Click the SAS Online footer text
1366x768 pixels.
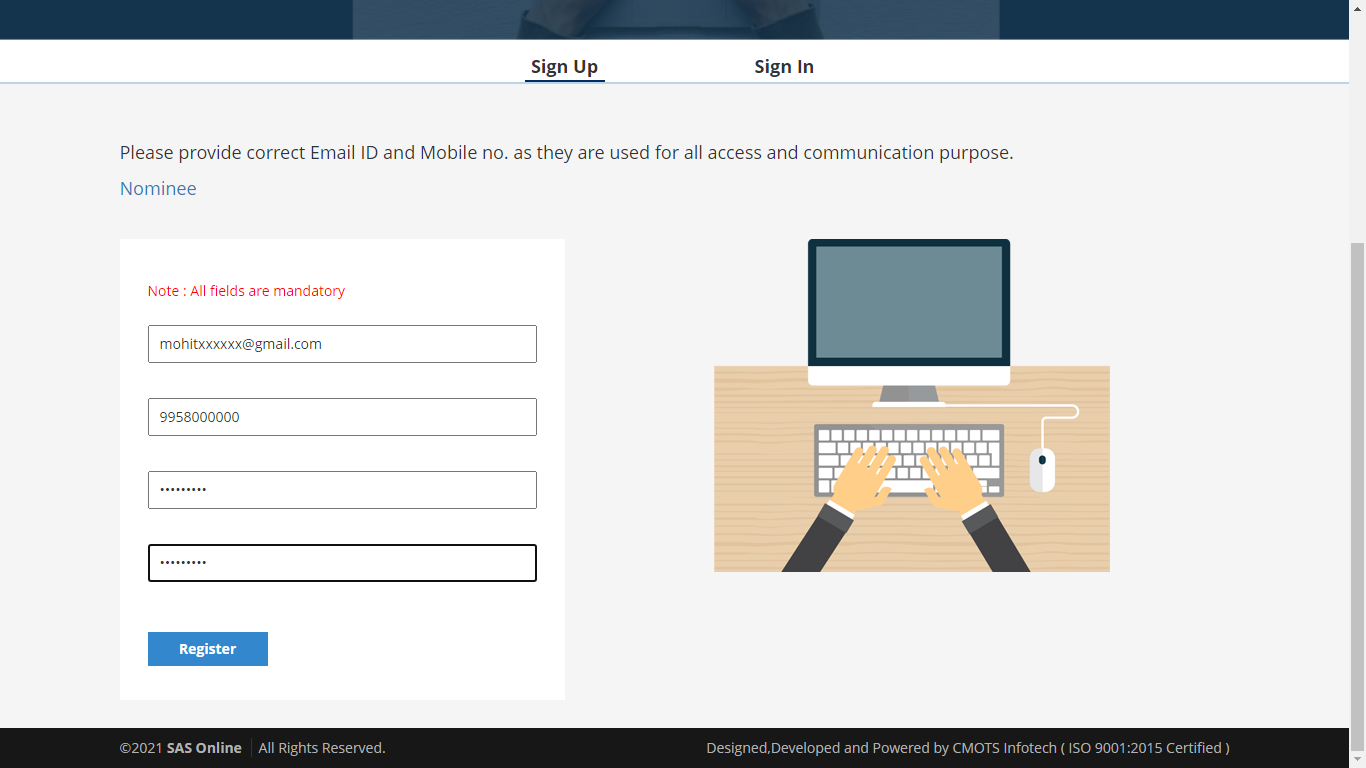click(204, 748)
